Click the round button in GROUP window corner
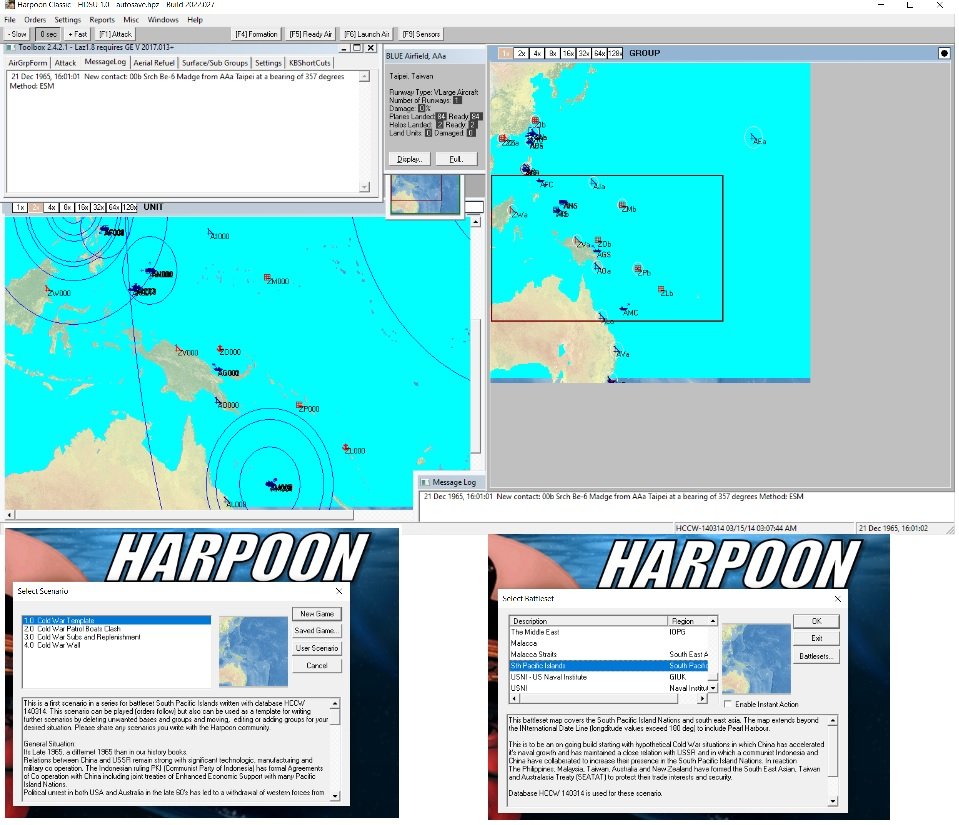Screen dimensions: 959x825 (944, 53)
